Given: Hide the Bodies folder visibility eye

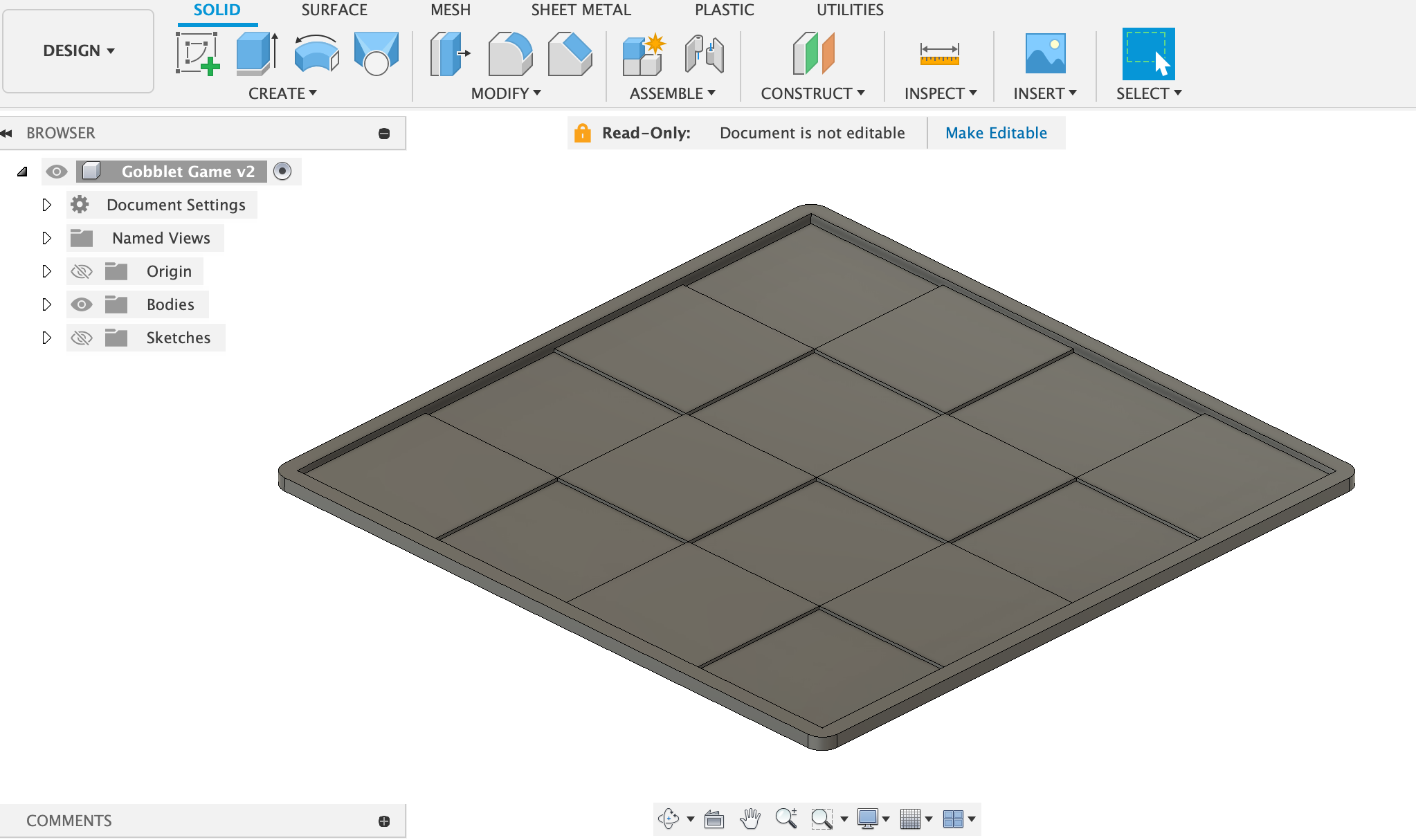Looking at the screenshot, I should tap(82, 304).
